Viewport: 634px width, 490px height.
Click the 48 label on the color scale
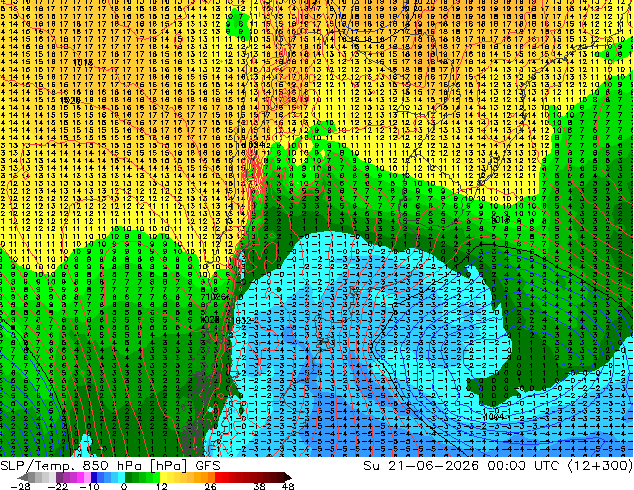pos(288,486)
